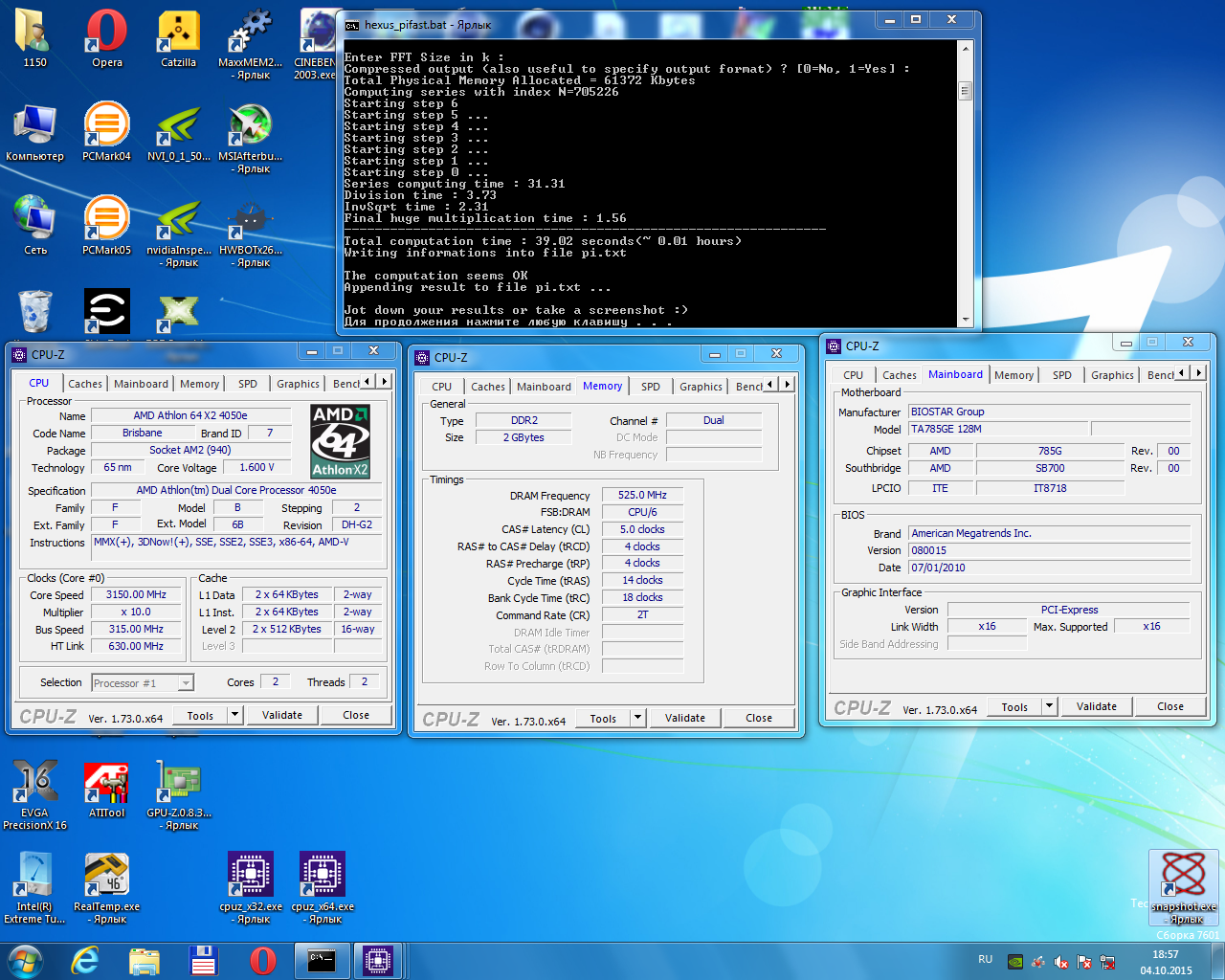Screen dimensions: 1225x980
Task: Click the CPU-Z title bar icon in Mainboard window
Action: tap(833, 346)
